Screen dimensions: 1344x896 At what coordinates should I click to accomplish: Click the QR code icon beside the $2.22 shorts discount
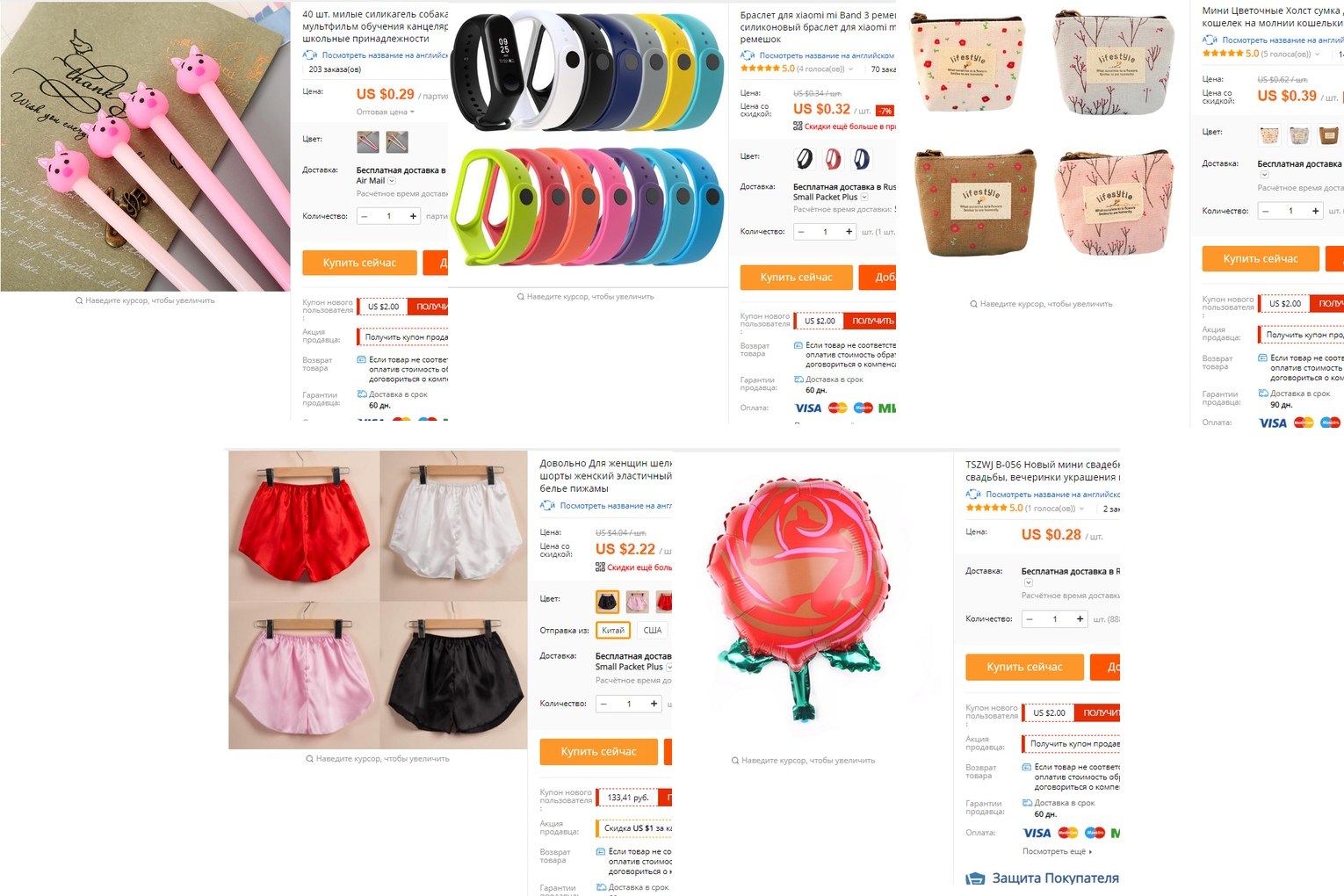pyautogui.click(x=600, y=567)
